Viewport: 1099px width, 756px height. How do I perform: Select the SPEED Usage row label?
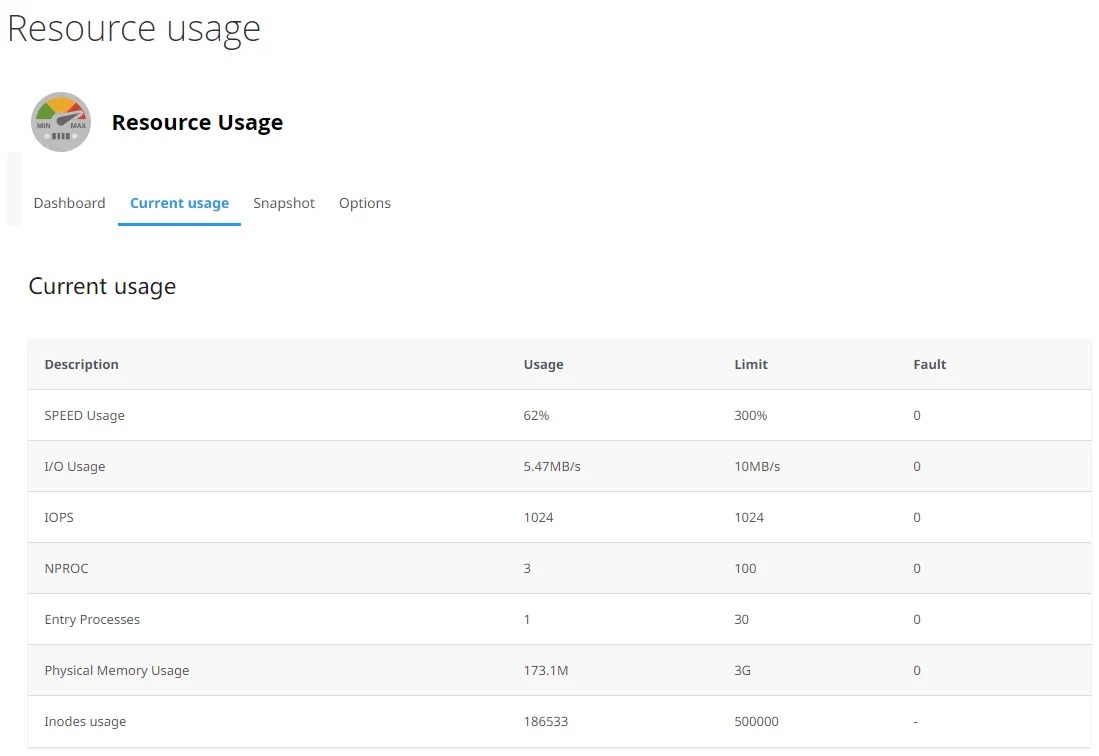[x=84, y=416]
